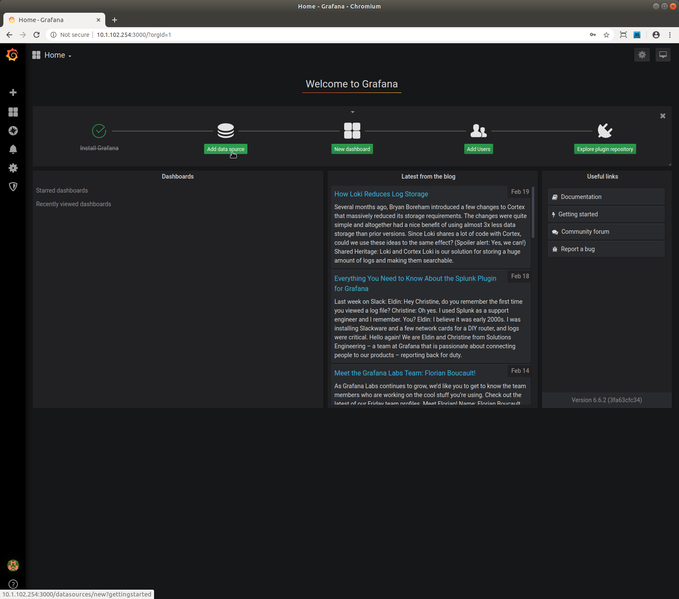
Task: Click the plugin plug icon
Action: pos(605,130)
